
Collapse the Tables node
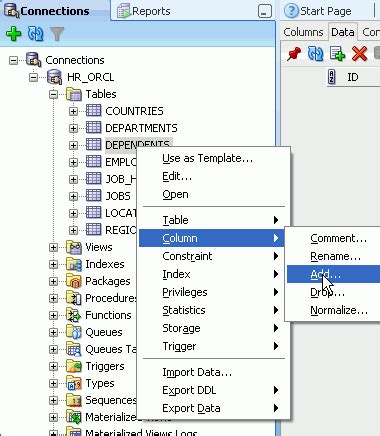tap(53, 94)
